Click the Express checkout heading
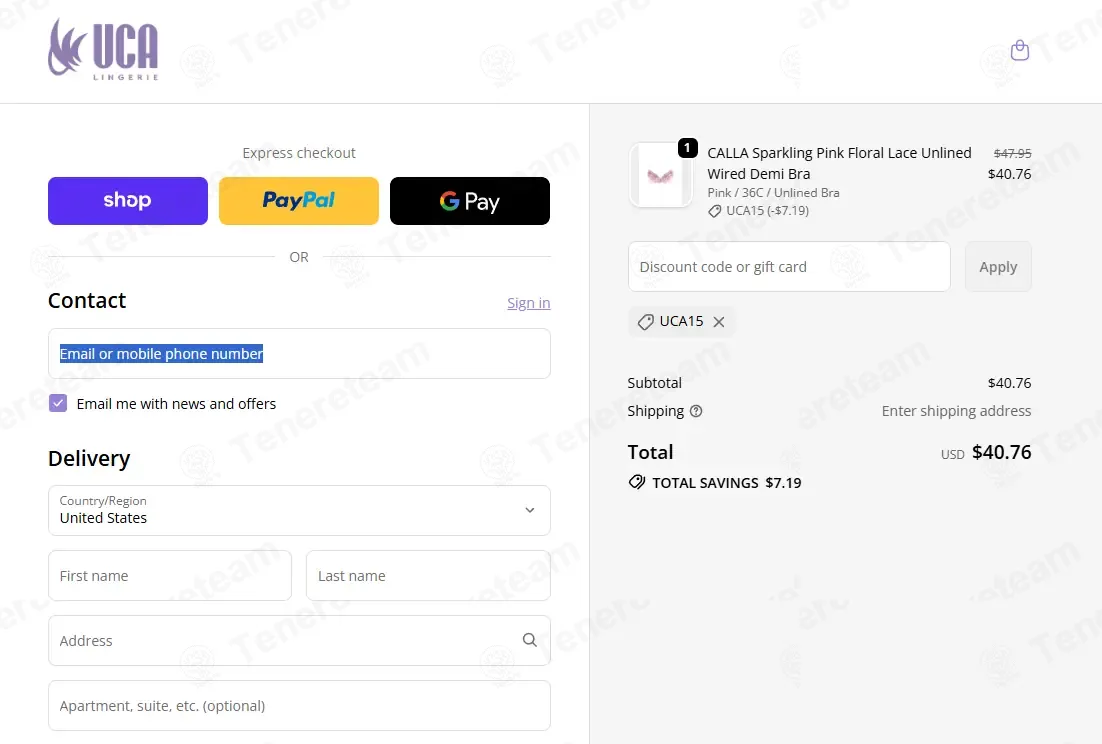 pos(299,153)
